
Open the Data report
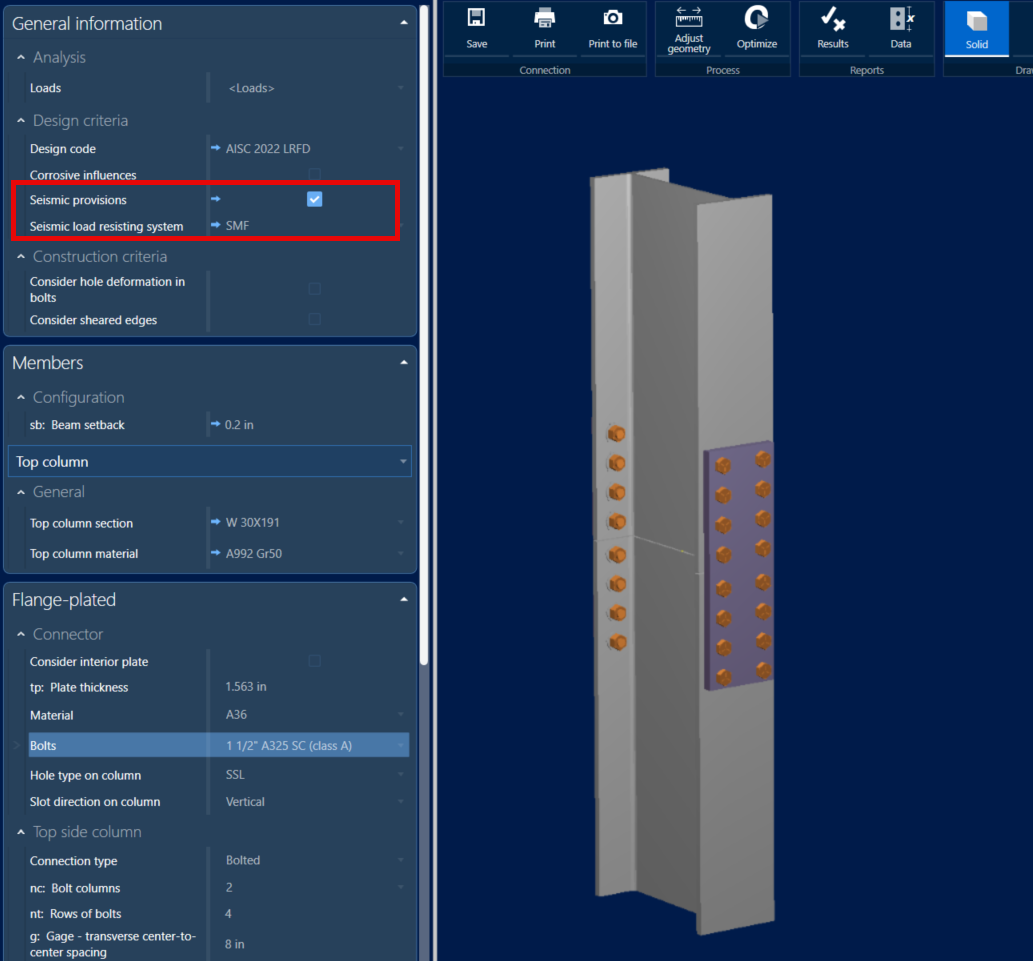pyautogui.click(x=901, y=28)
